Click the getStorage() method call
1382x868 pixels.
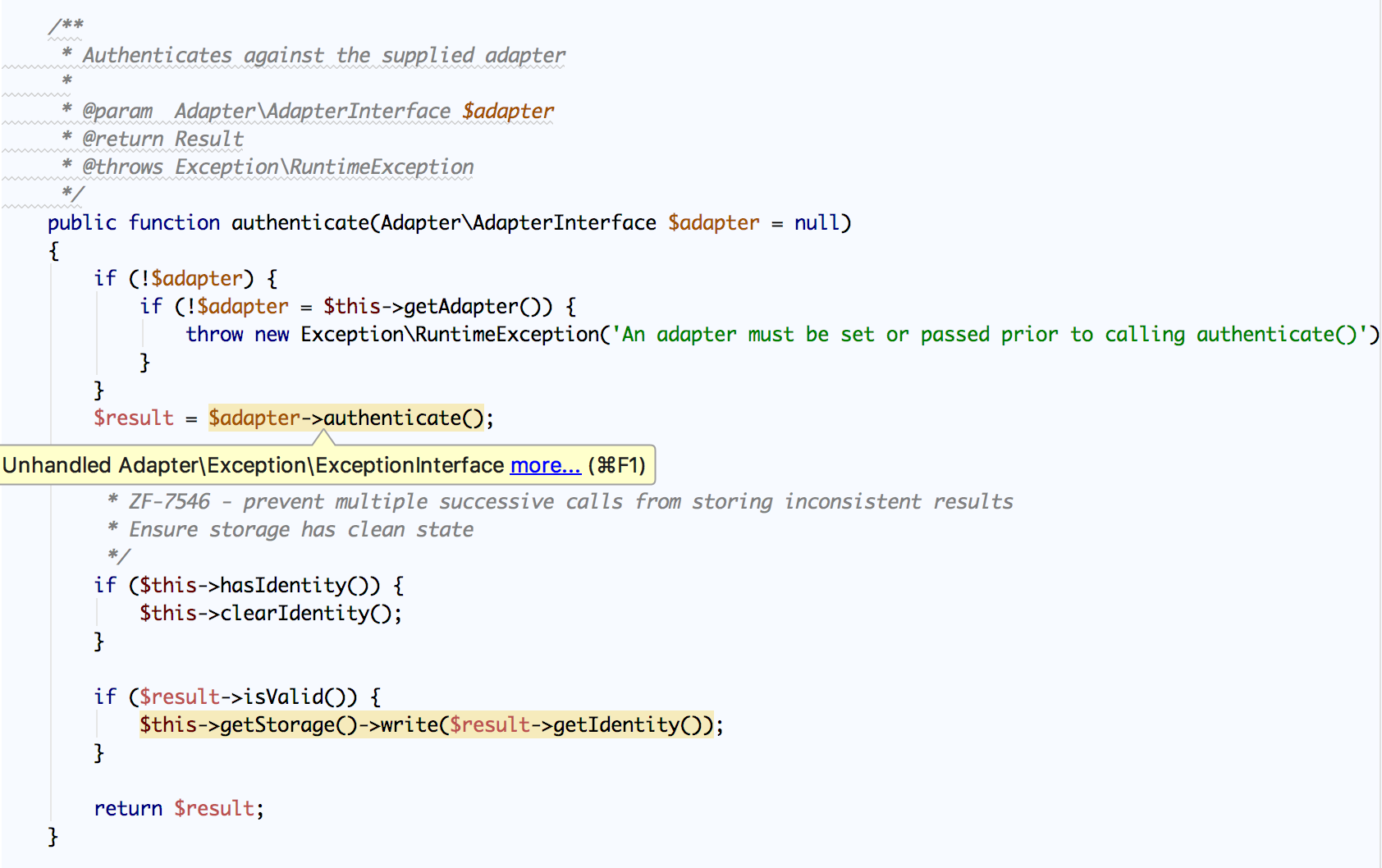coord(289,724)
